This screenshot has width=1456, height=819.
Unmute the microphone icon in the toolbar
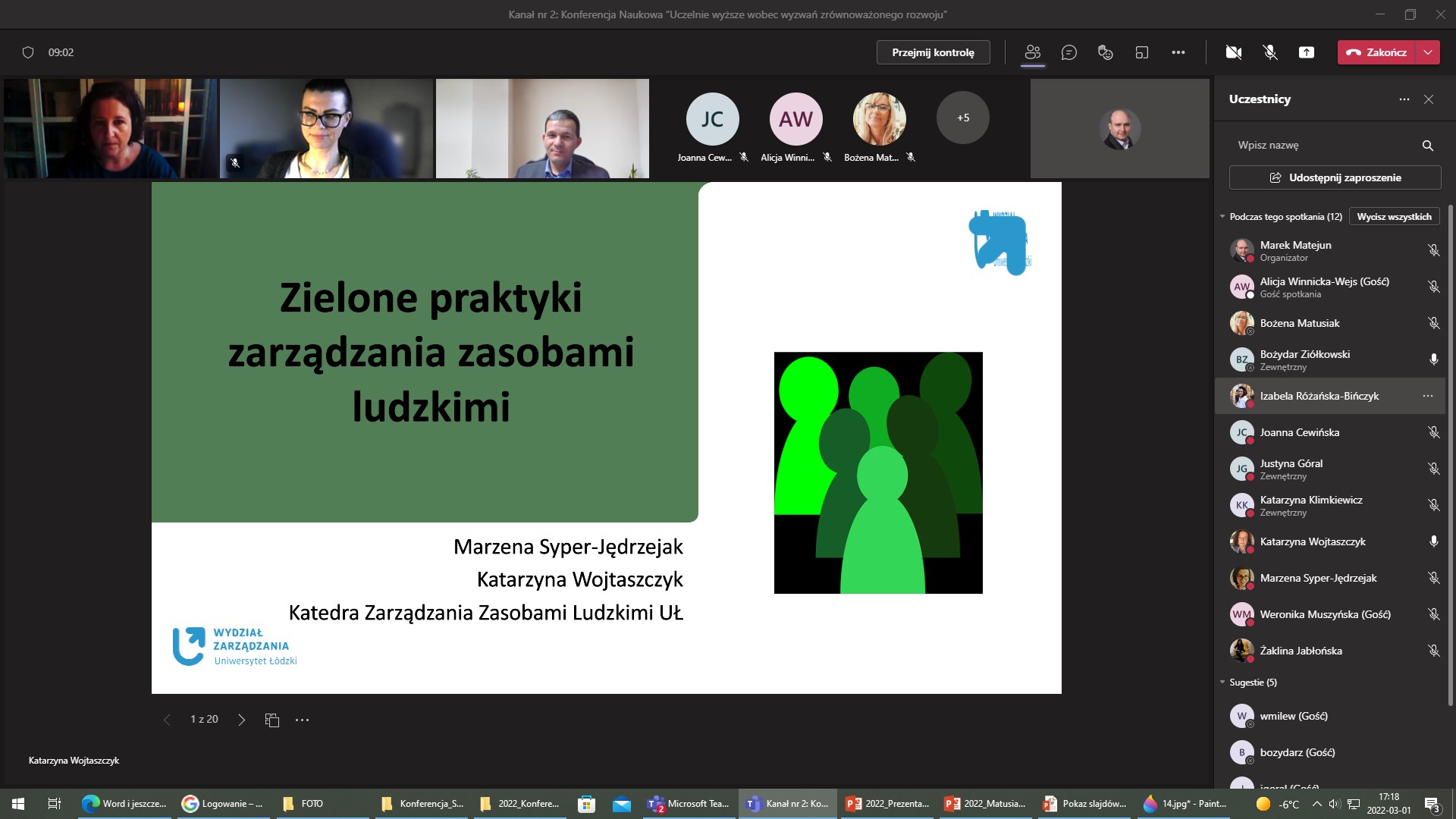coord(1269,52)
